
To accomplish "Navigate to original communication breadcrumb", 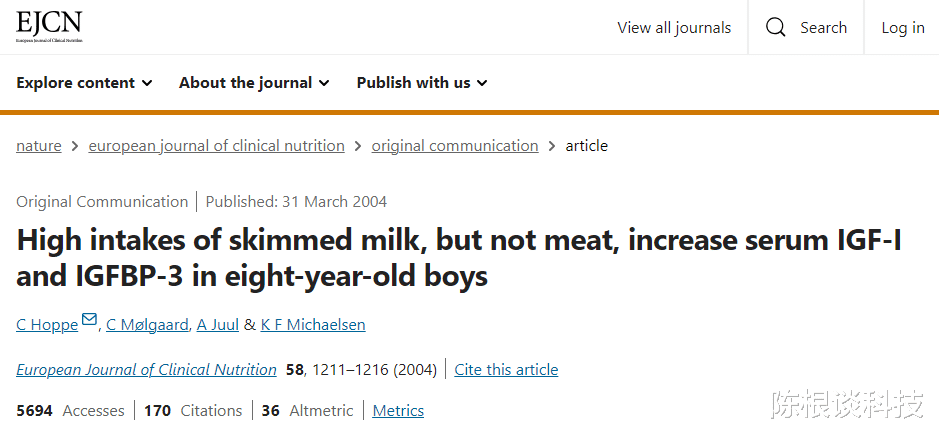I will [x=455, y=146].
